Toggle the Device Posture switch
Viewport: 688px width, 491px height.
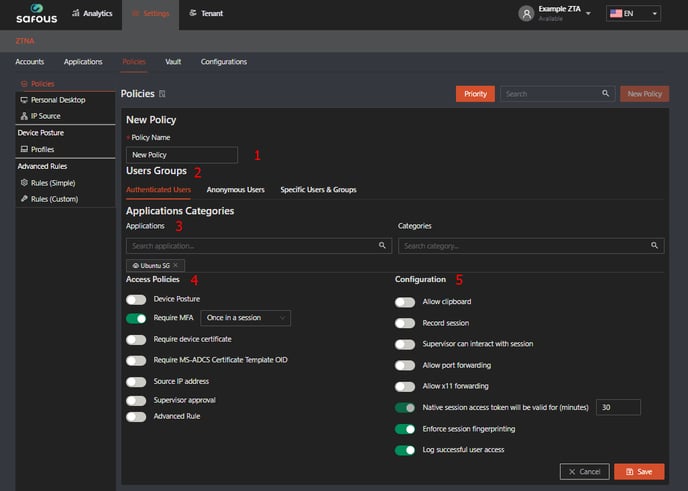click(x=136, y=300)
